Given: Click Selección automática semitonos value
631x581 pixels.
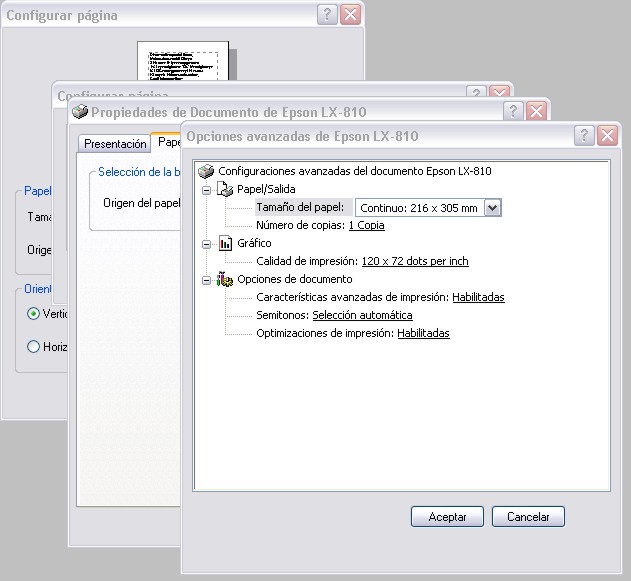Looking at the screenshot, I should tap(363, 315).
